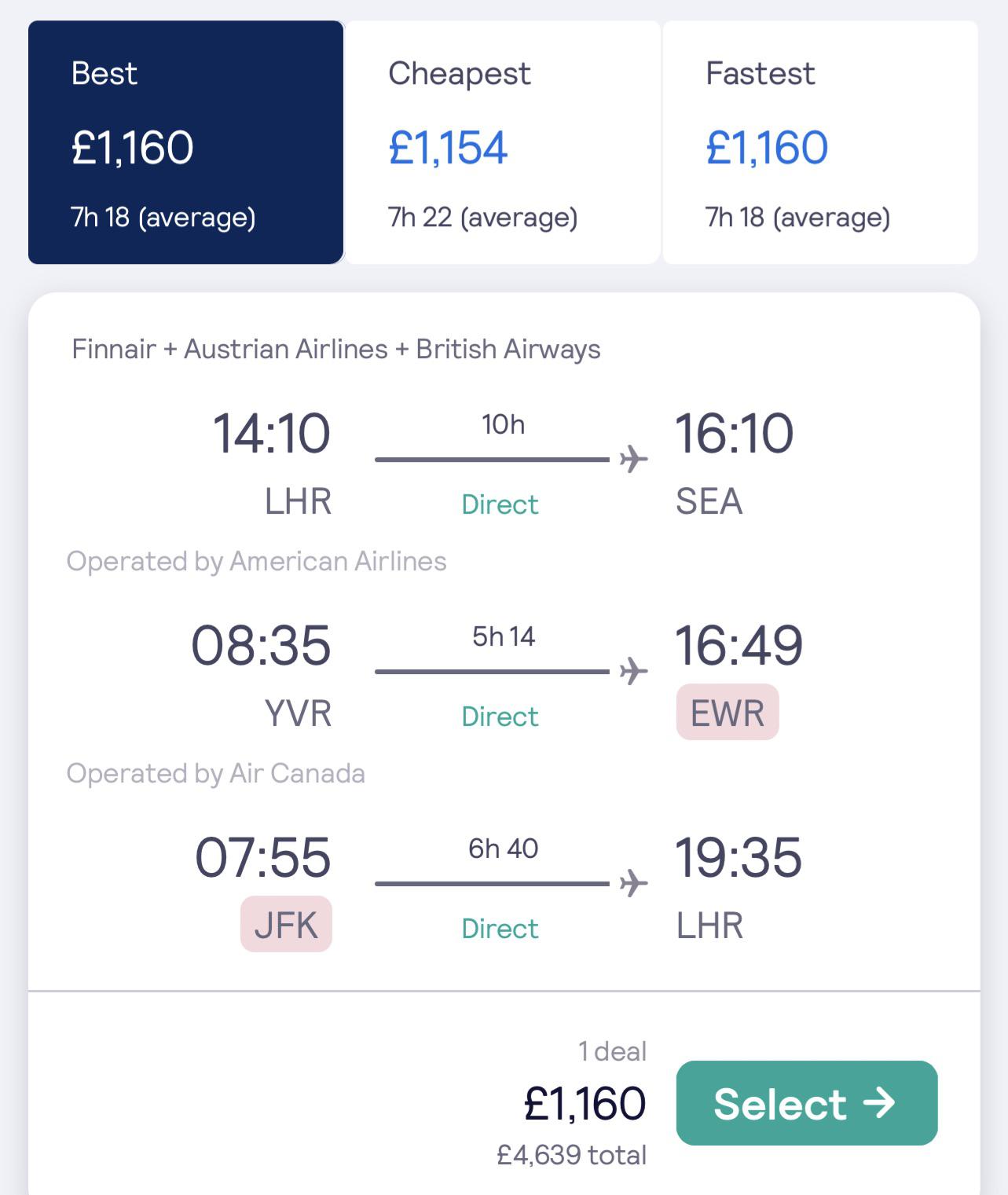Viewport: 1008px width, 1195px height.
Task: Click the 10h Direct flight duration
Action: tap(503, 425)
